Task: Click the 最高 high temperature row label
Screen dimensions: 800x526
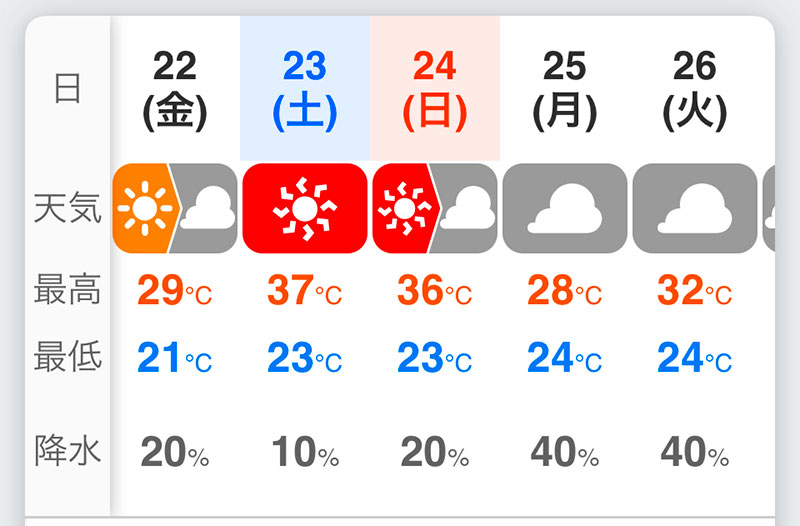Action: [68, 290]
